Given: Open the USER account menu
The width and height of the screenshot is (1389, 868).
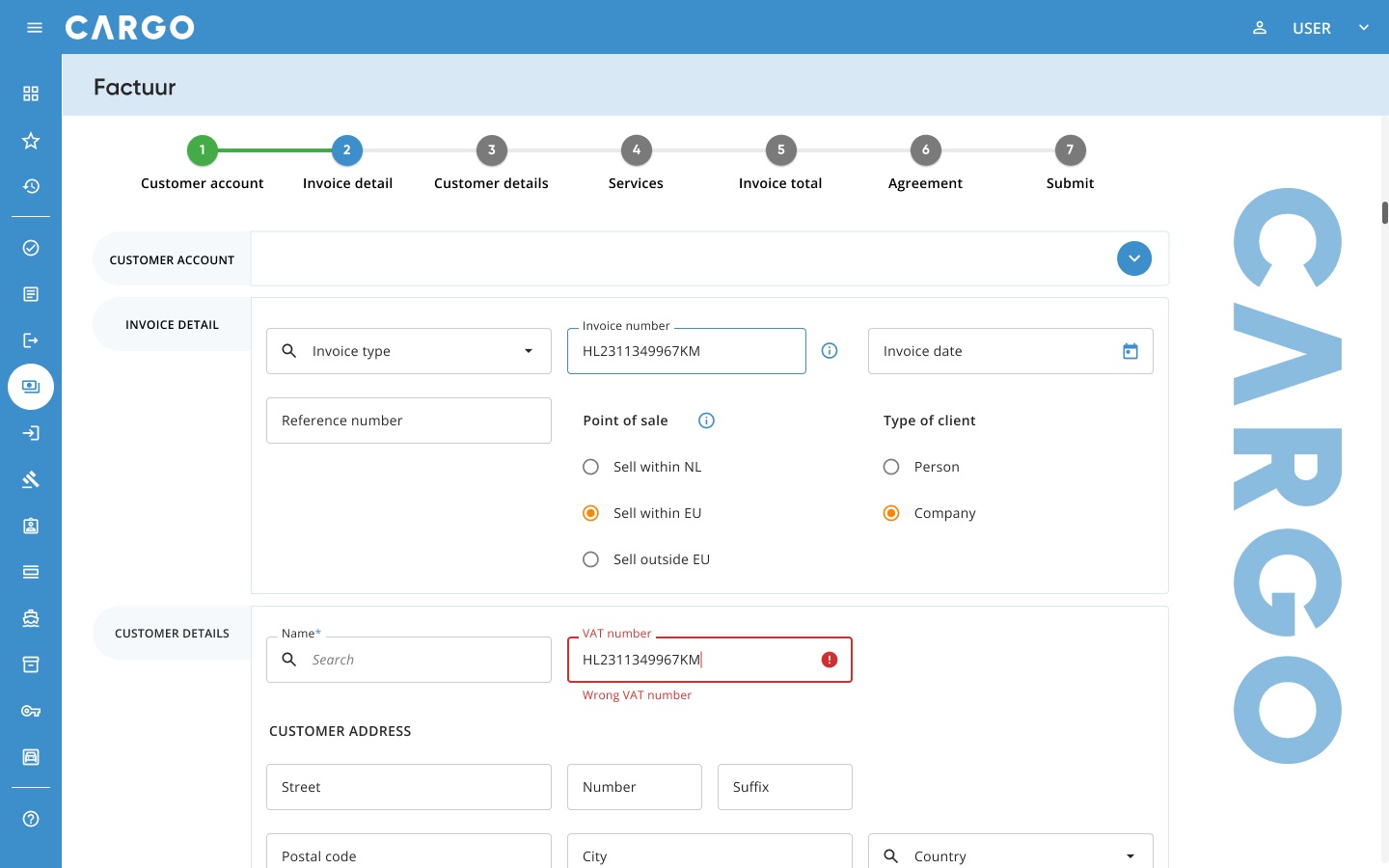Looking at the screenshot, I should 1312,28.
